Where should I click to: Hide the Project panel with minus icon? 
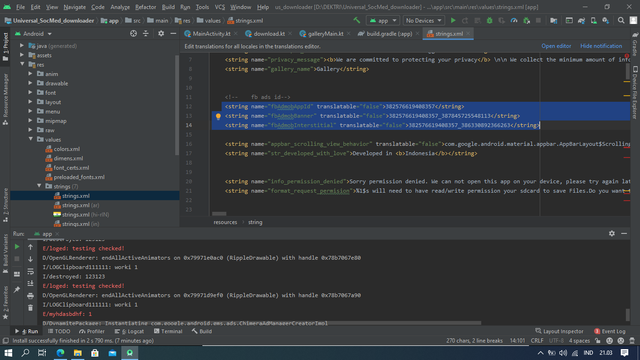pos(173,34)
